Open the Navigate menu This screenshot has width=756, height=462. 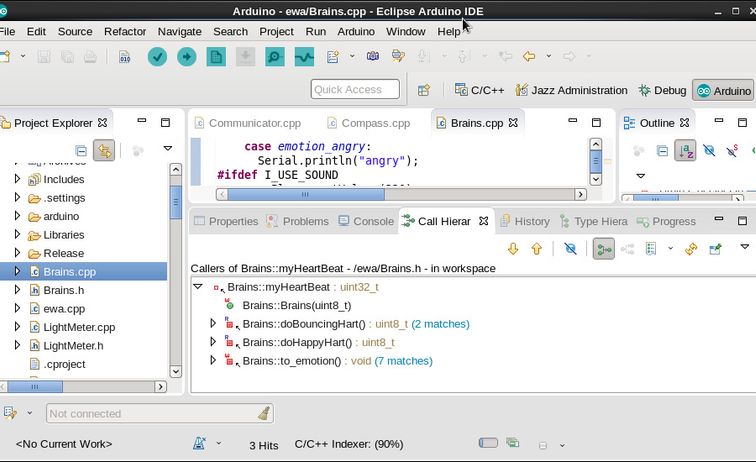[179, 31]
